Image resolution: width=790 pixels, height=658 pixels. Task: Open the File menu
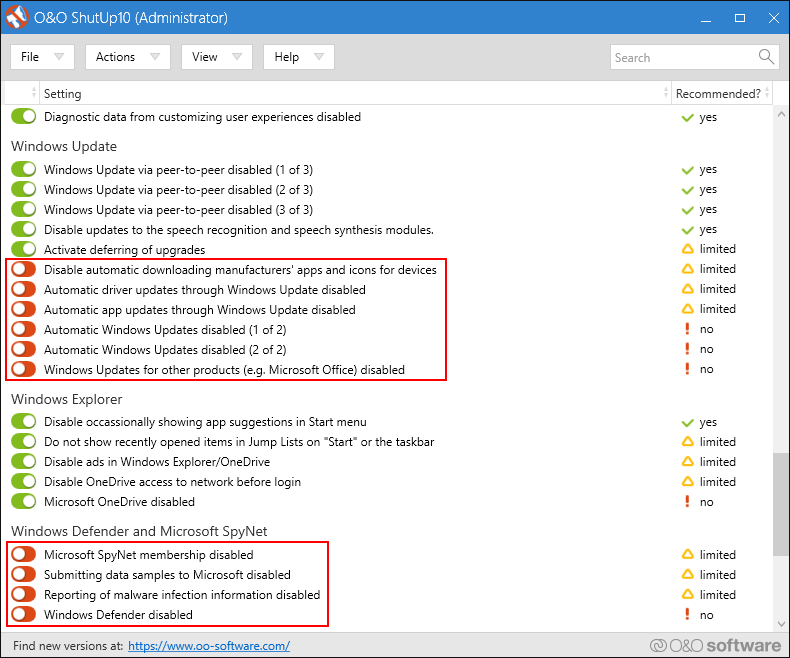[x=42, y=56]
